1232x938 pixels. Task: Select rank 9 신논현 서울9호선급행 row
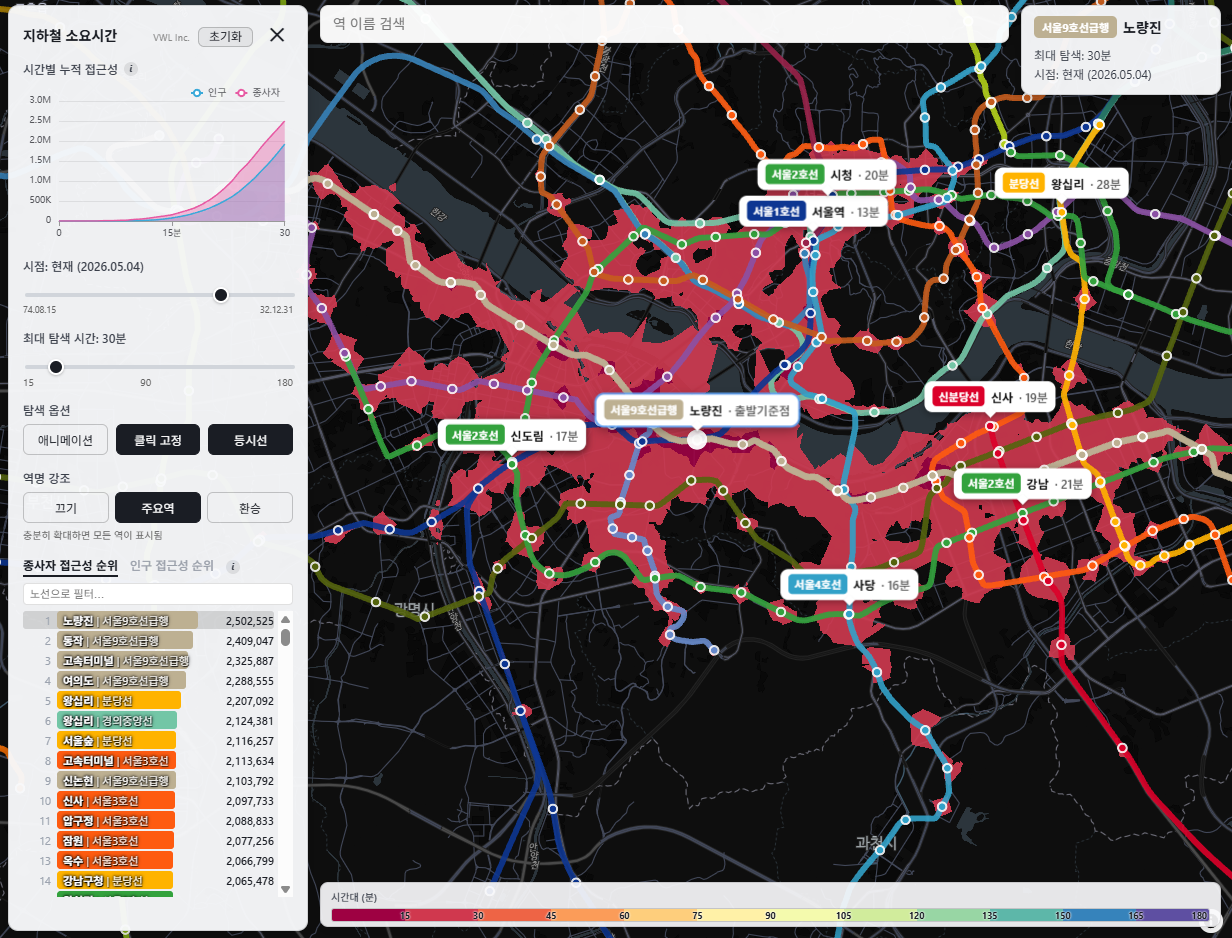pos(150,781)
